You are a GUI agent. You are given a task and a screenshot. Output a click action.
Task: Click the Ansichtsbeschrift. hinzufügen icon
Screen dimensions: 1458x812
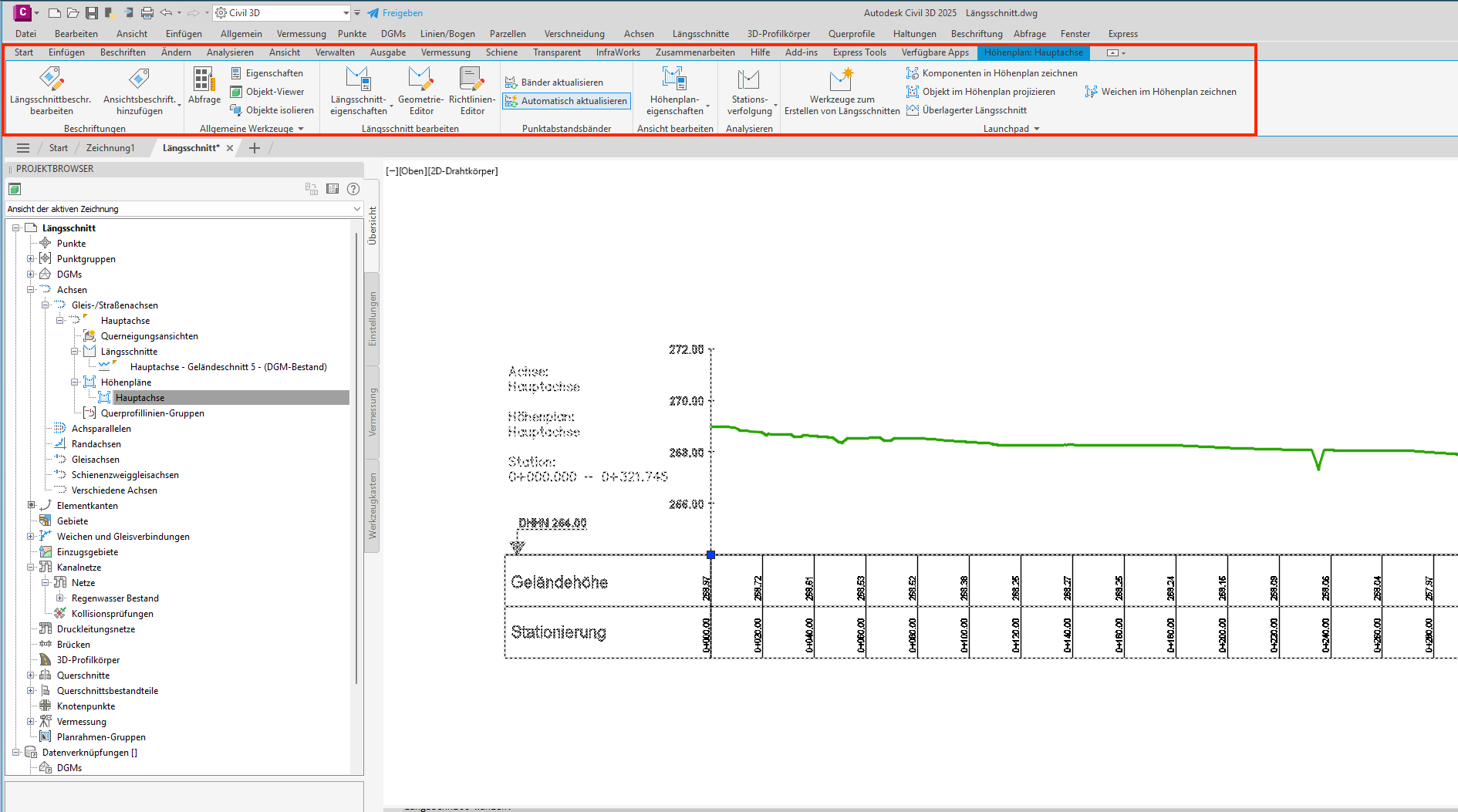[139, 79]
